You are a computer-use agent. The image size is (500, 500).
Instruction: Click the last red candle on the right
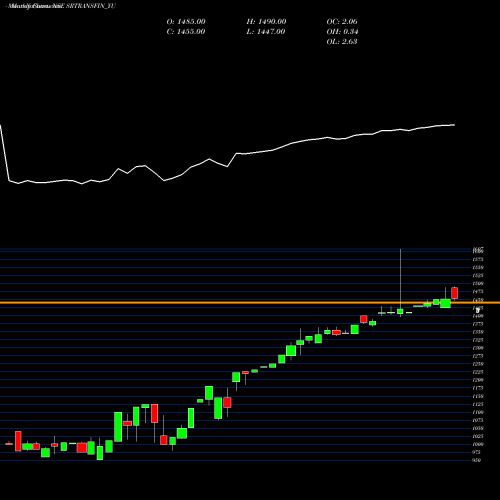point(455,293)
